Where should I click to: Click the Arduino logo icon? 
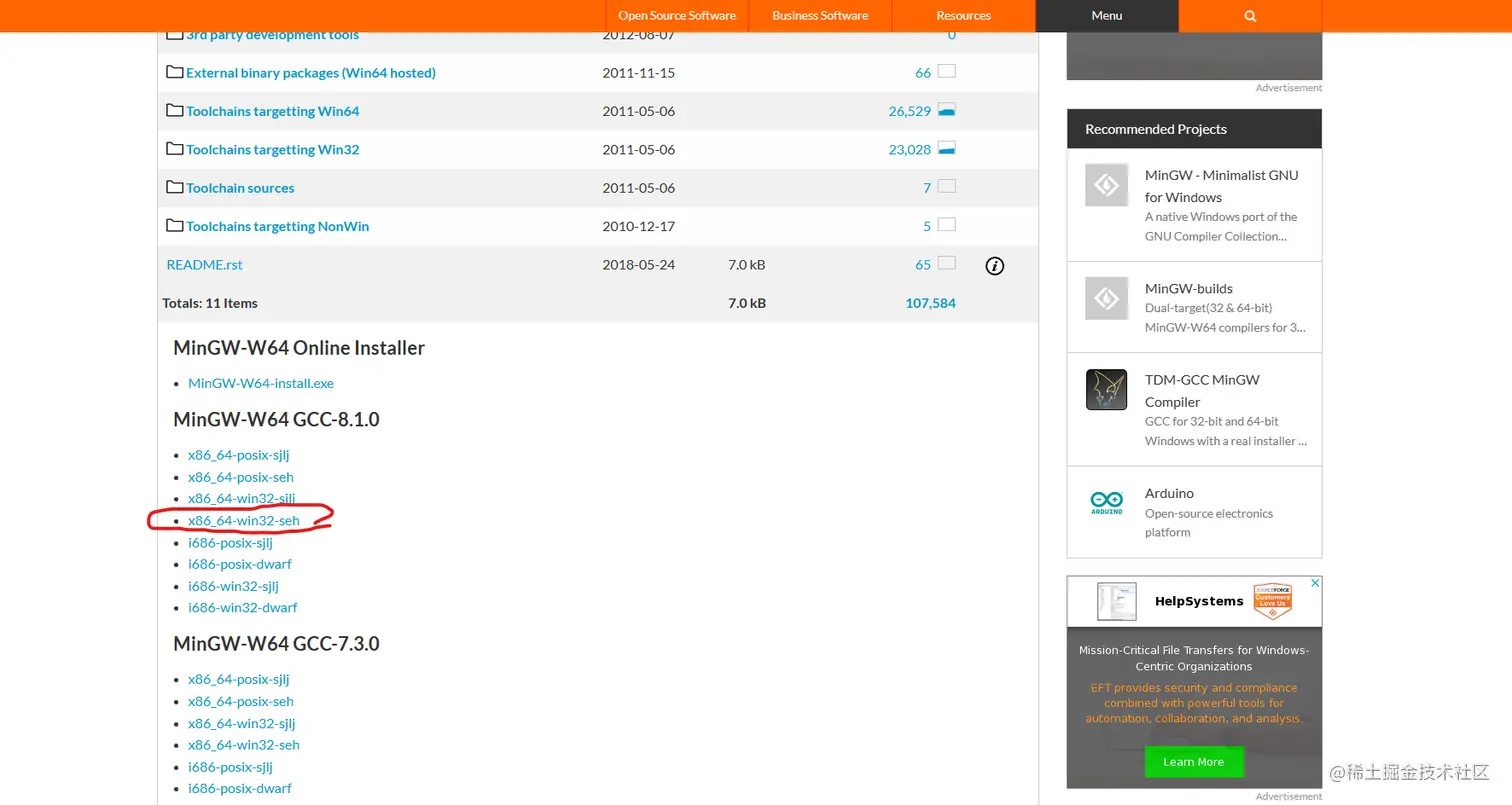coord(1107,503)
